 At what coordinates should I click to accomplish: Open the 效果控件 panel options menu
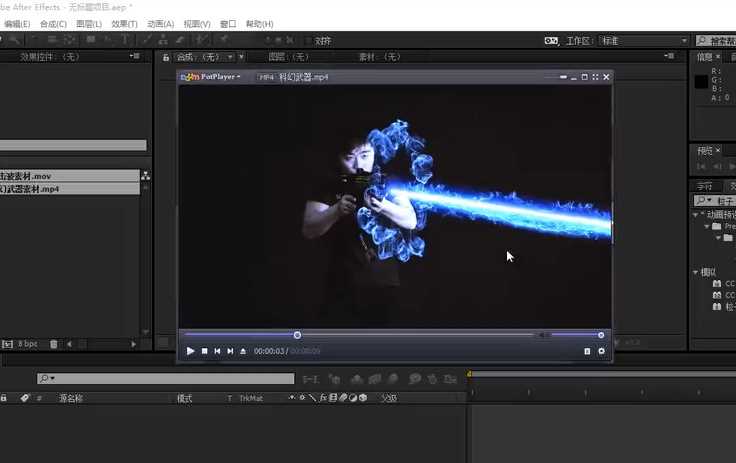135,56
